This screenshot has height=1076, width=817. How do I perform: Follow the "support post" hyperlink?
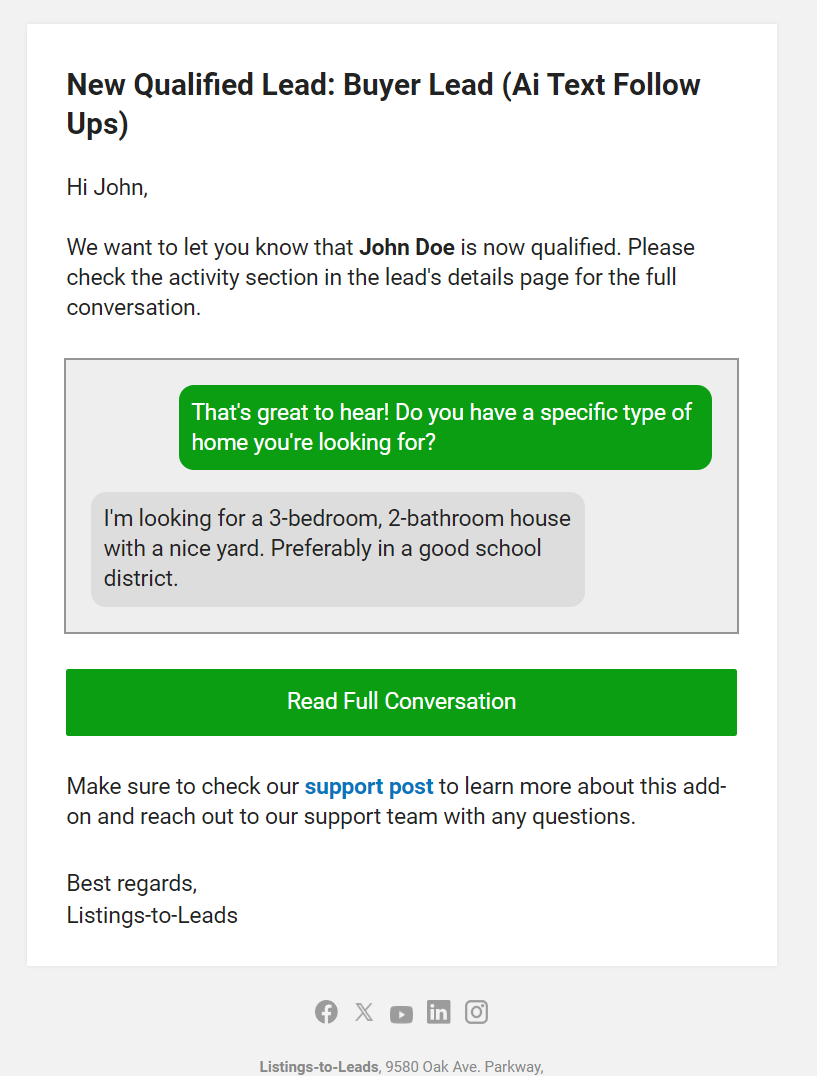(x=369, y=786)
